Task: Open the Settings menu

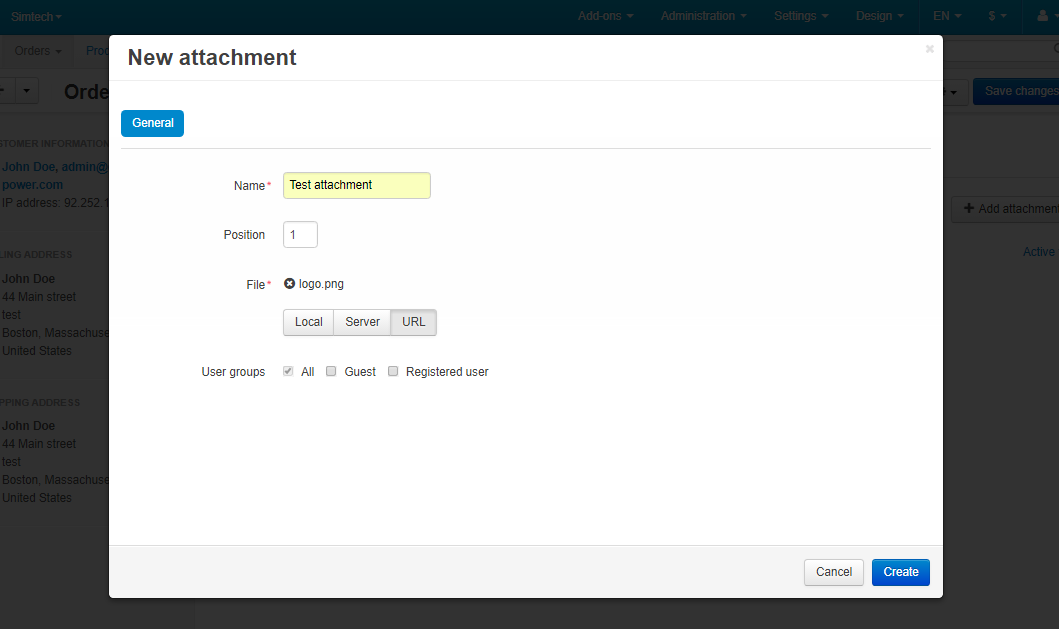Action: (801, 16)
